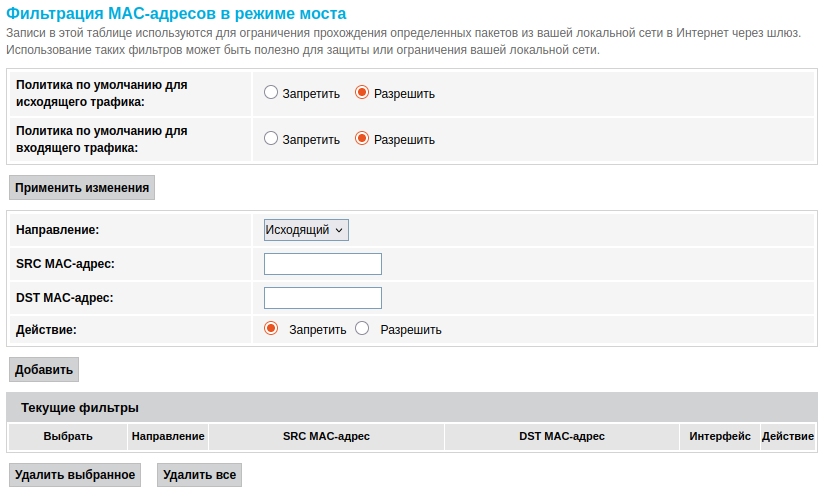Select Разрешить for default incoming traffic policy

click(x=362, y=139)
